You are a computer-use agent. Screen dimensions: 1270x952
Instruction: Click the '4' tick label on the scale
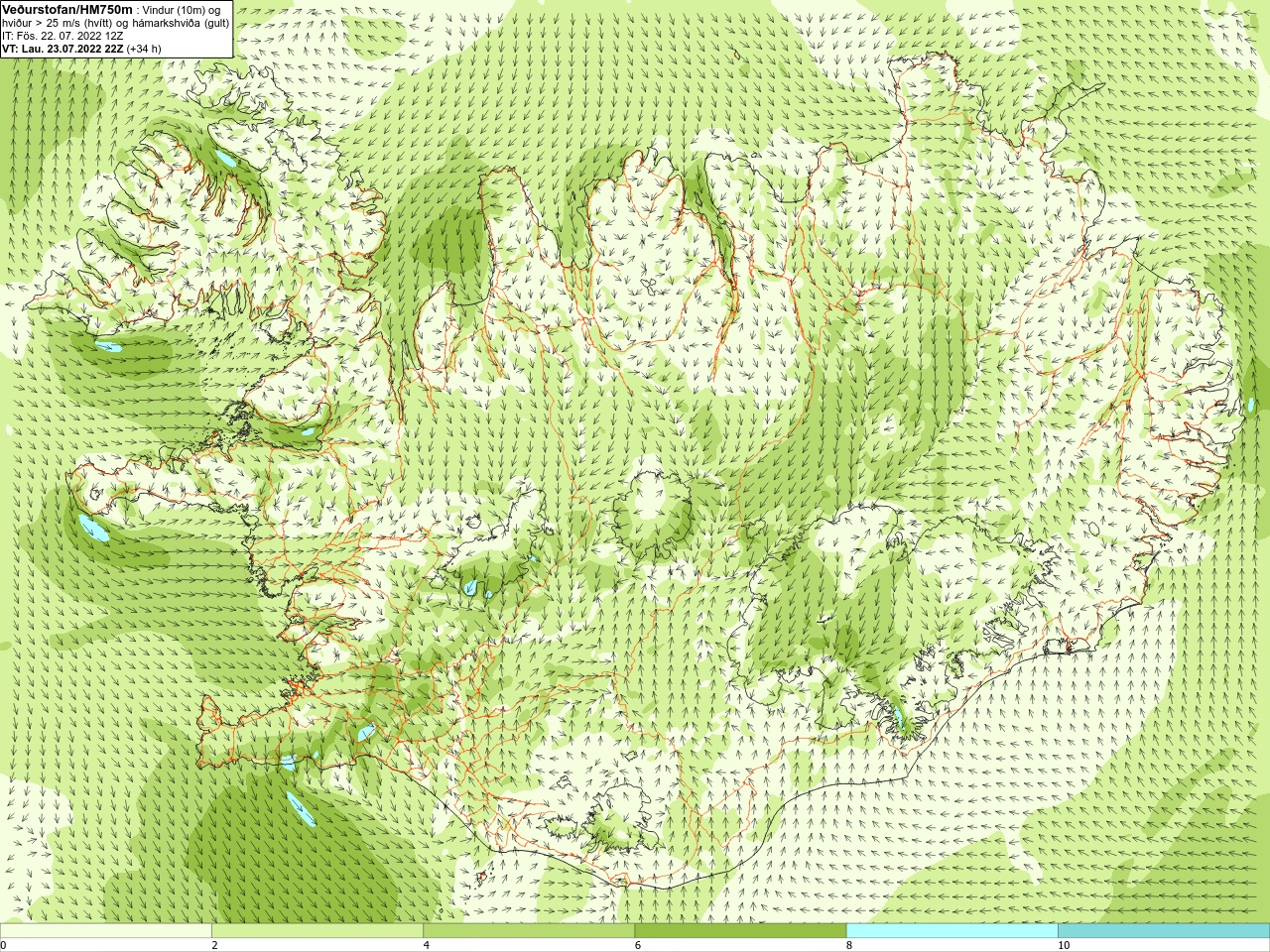click(x=427, y=945)
